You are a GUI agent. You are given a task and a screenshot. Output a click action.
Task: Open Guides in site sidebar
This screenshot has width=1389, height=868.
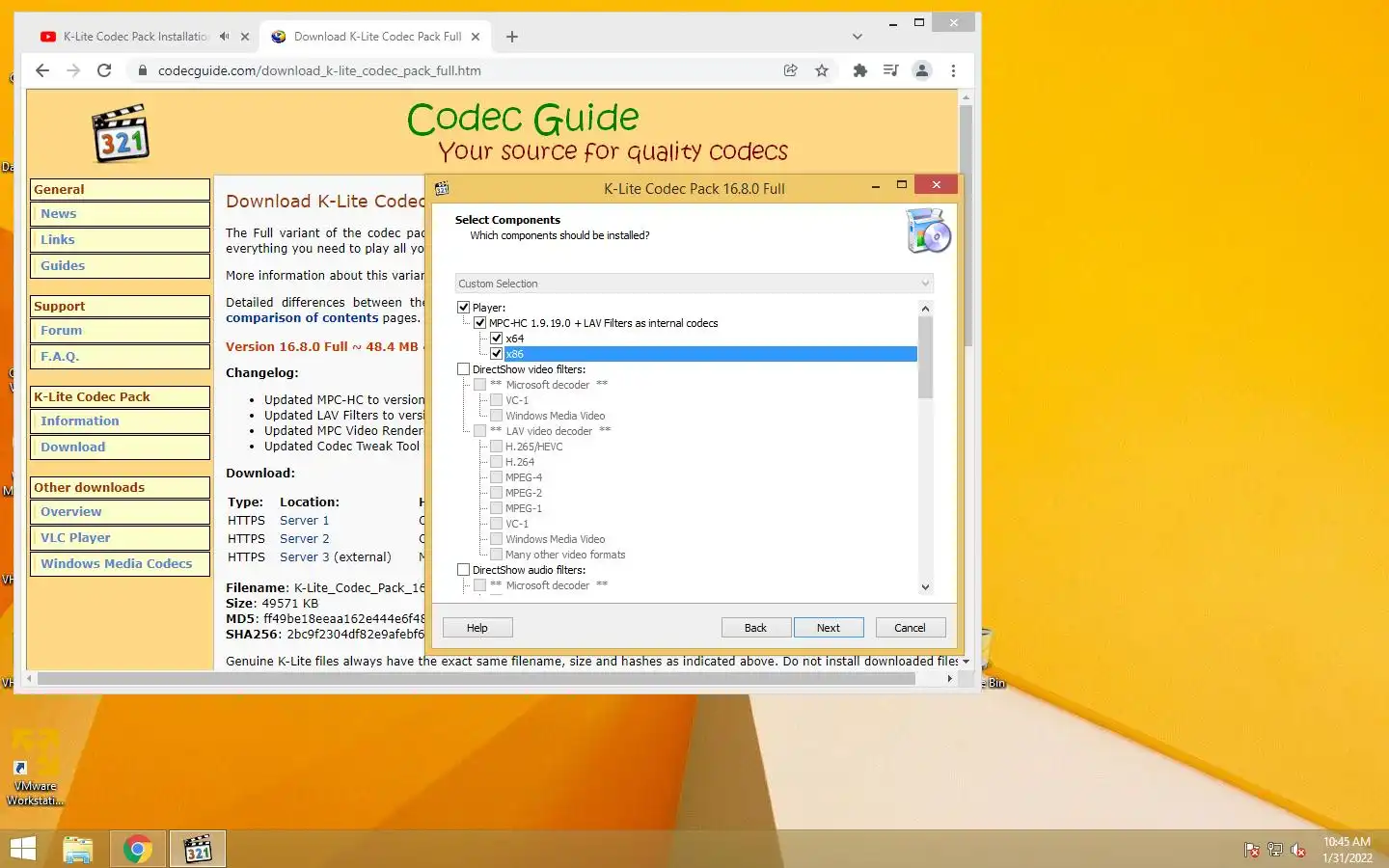(x=63, y=266)
